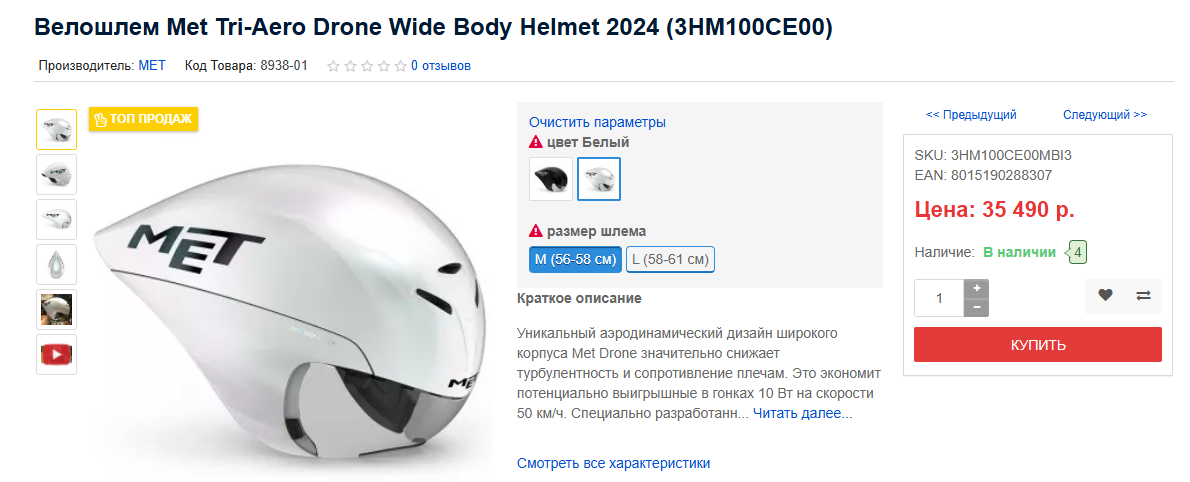
Task: Click the first rating star
Action: click(x=333, y=66)
